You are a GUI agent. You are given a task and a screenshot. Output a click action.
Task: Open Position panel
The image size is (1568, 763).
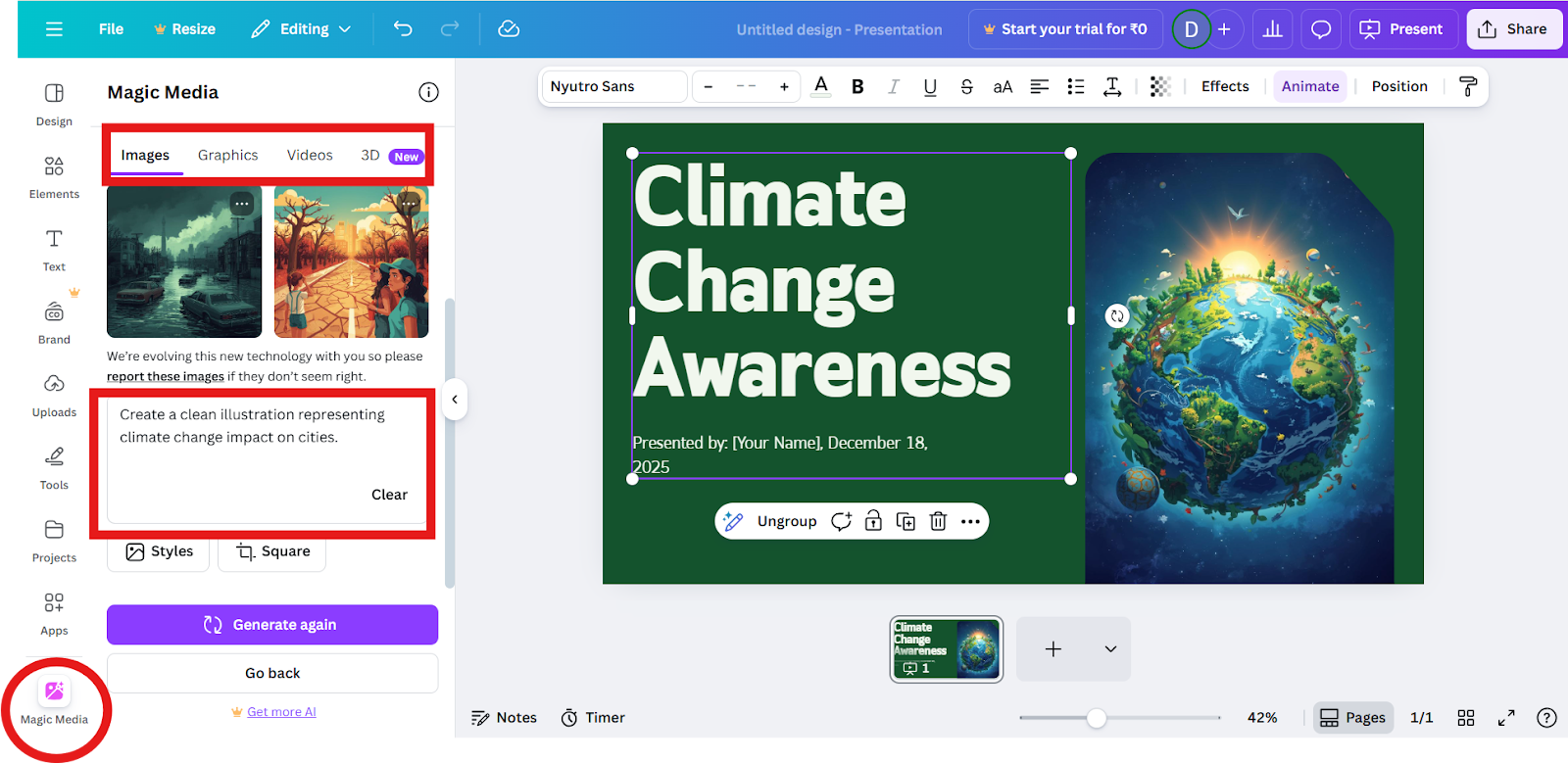[x=1399, y=86]
